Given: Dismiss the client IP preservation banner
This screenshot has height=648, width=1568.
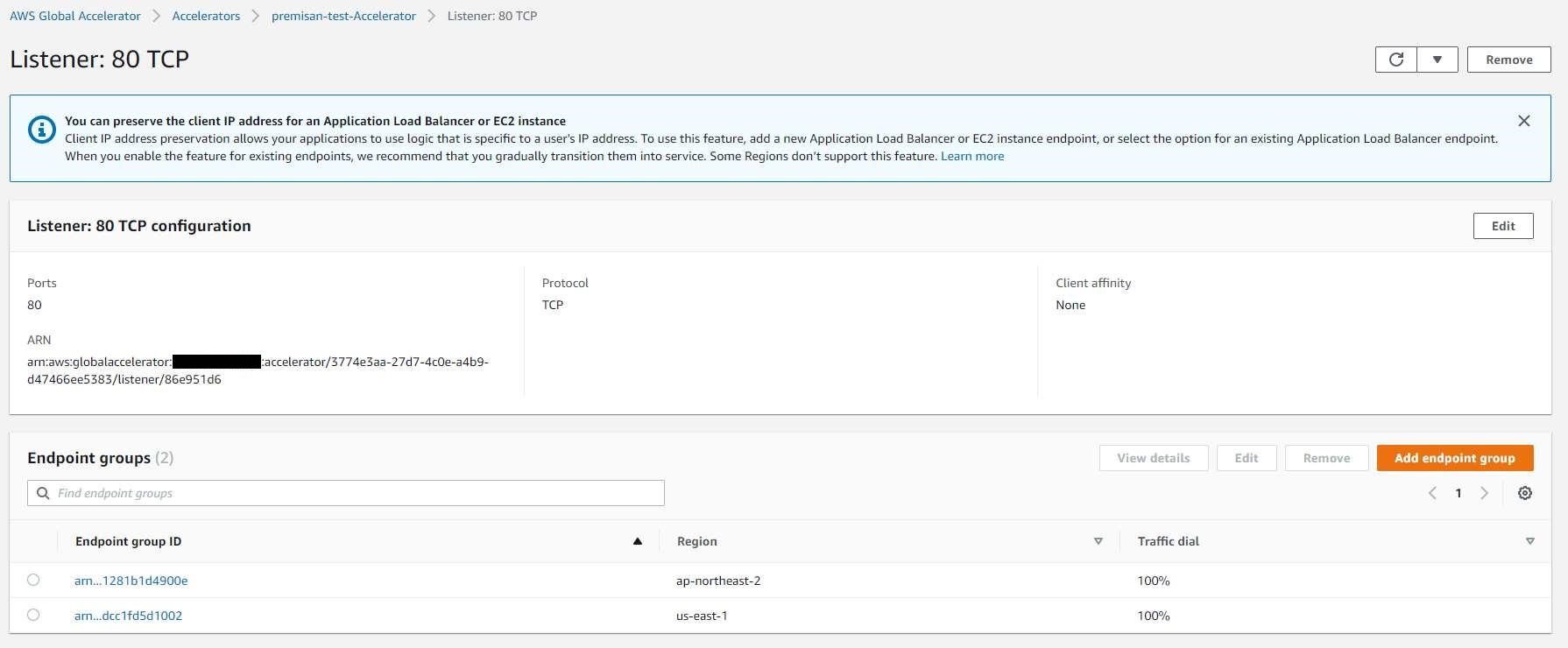Looking at the screenshot, I should click(1524, 121).
